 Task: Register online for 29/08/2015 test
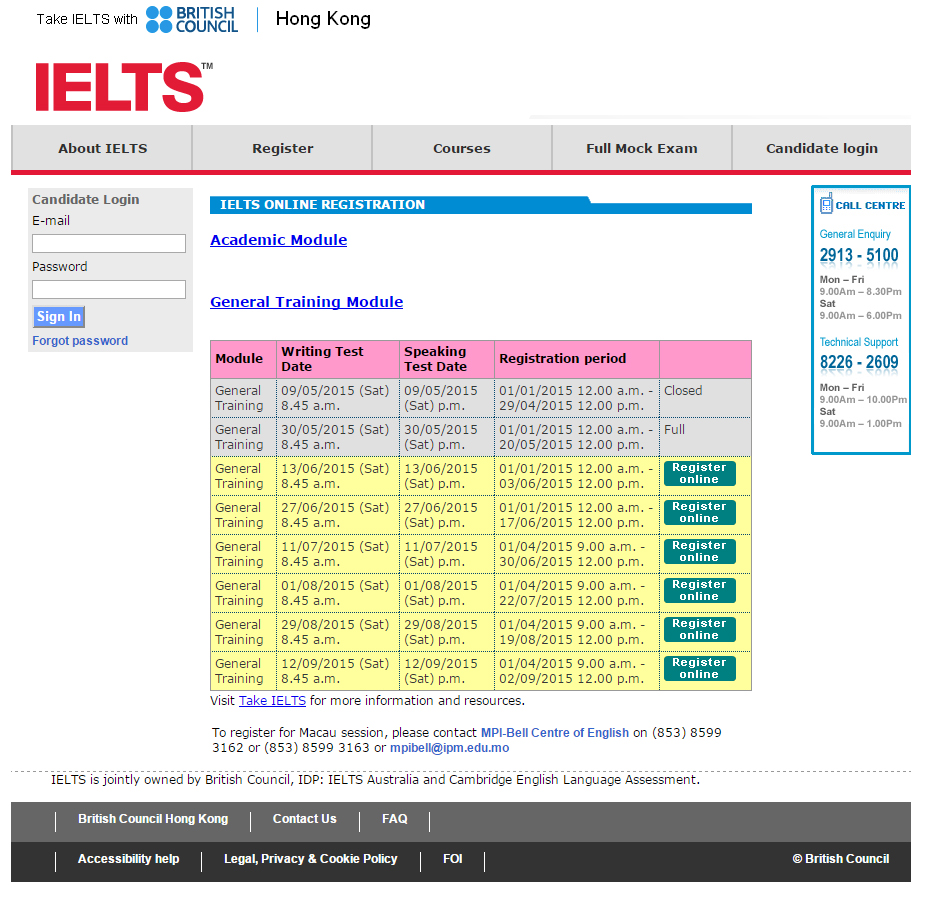pos(700,629)
